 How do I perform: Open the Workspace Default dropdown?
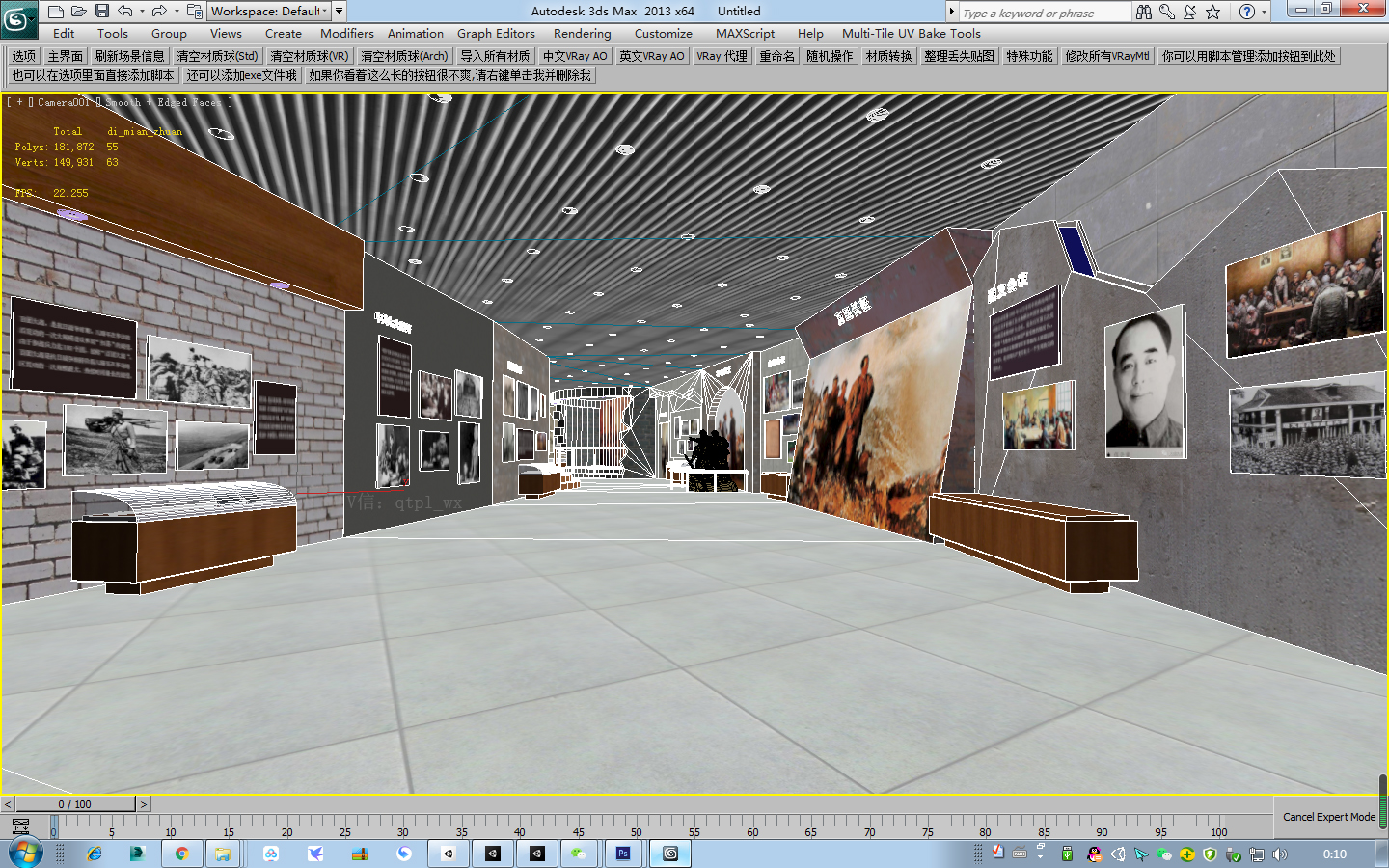268,11
